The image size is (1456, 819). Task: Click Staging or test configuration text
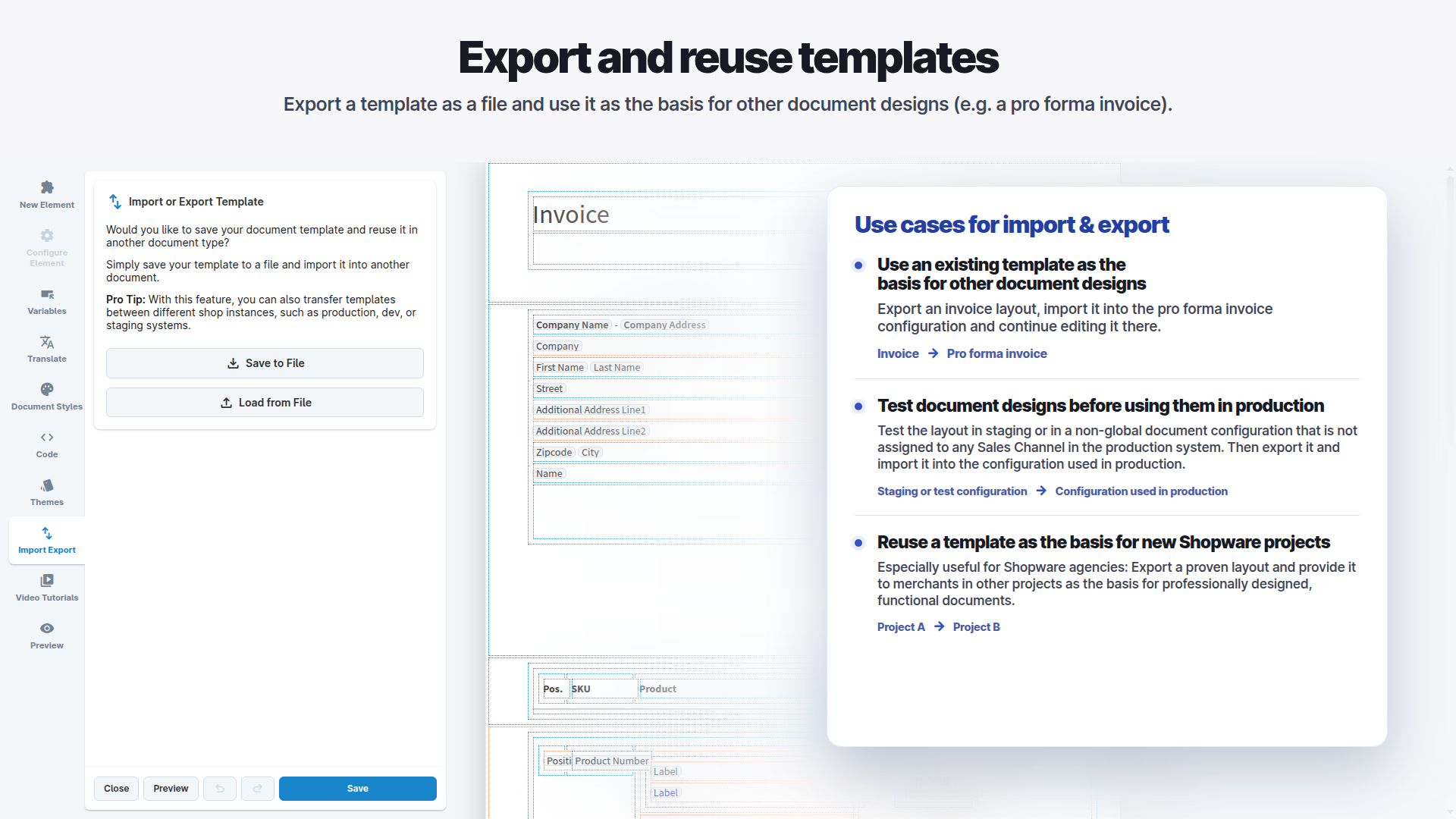click(952, 491)
